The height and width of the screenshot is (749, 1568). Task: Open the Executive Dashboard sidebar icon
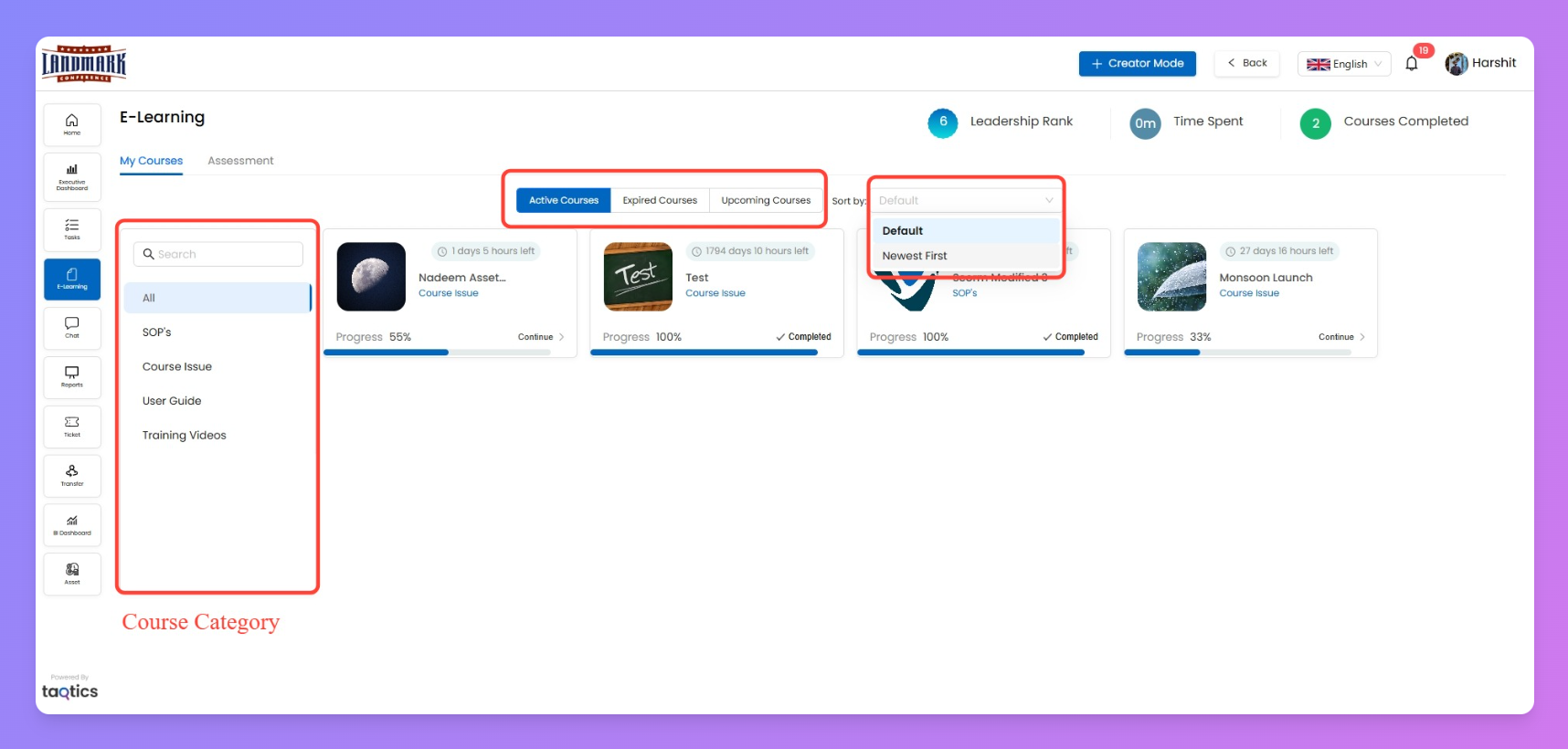(72, 176)
